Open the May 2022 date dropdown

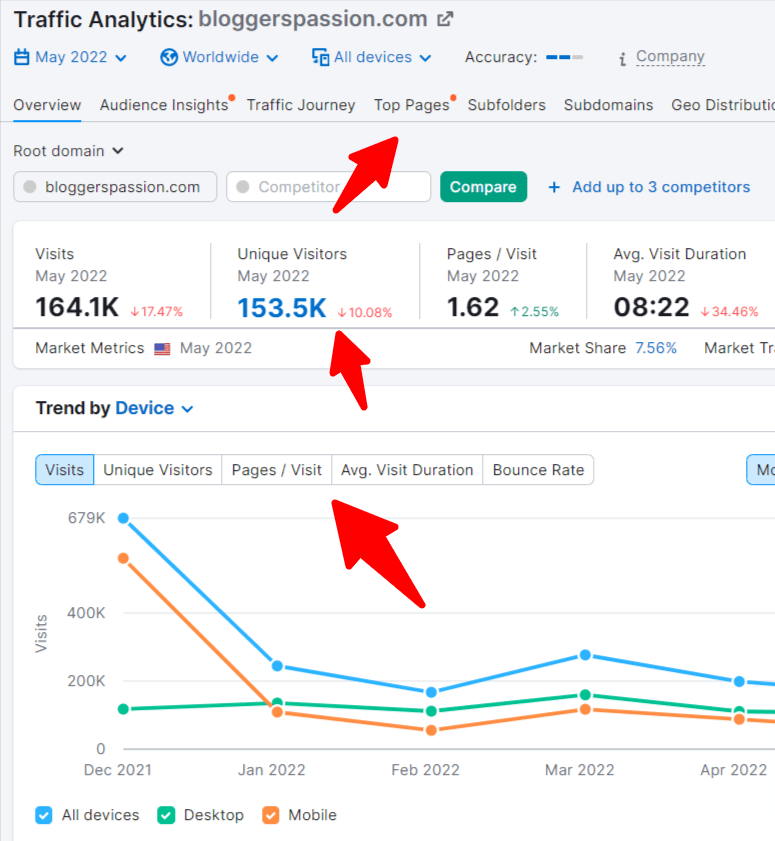click(x=70, y=57)
